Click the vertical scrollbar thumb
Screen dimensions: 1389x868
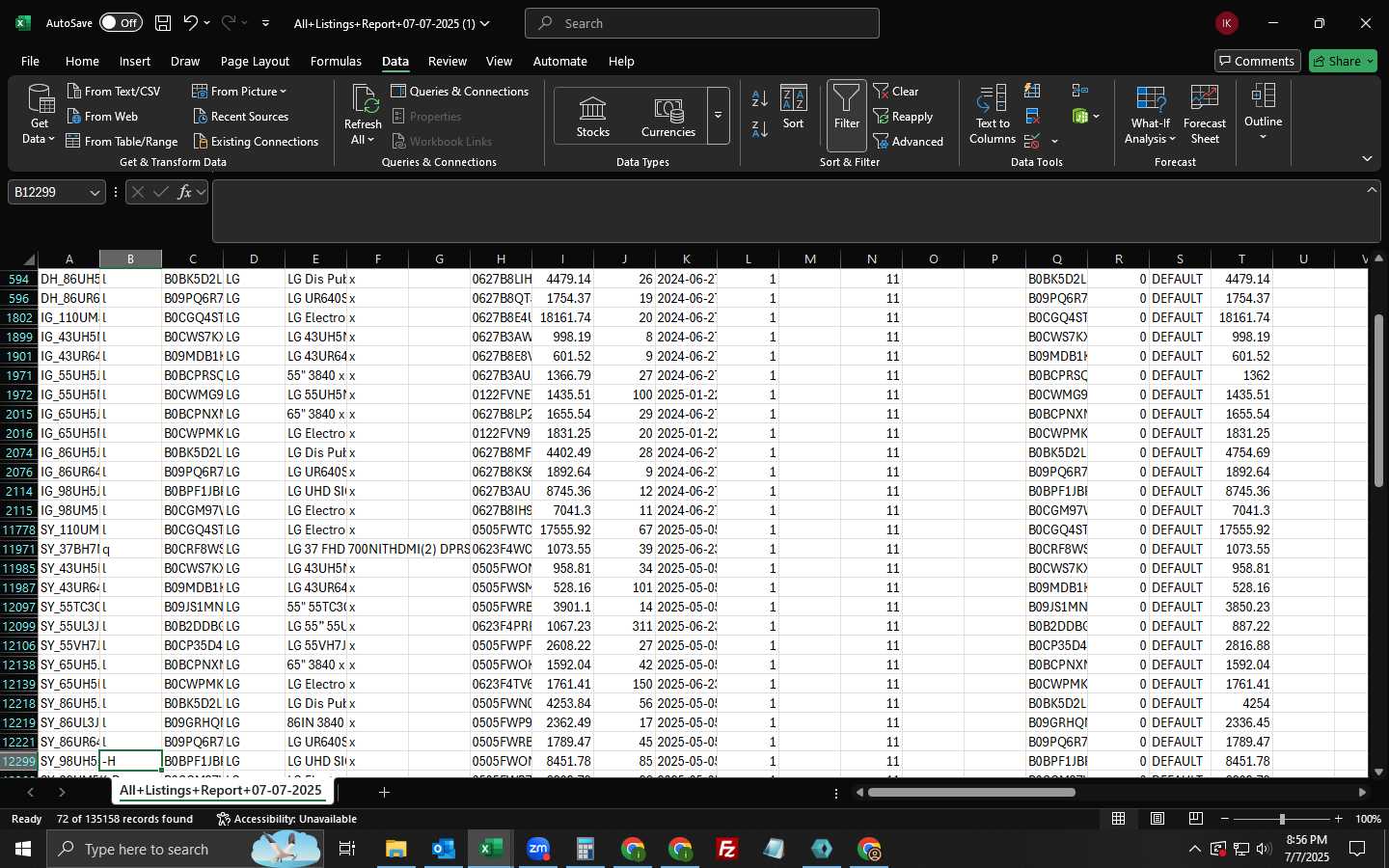click(1378, 399)
